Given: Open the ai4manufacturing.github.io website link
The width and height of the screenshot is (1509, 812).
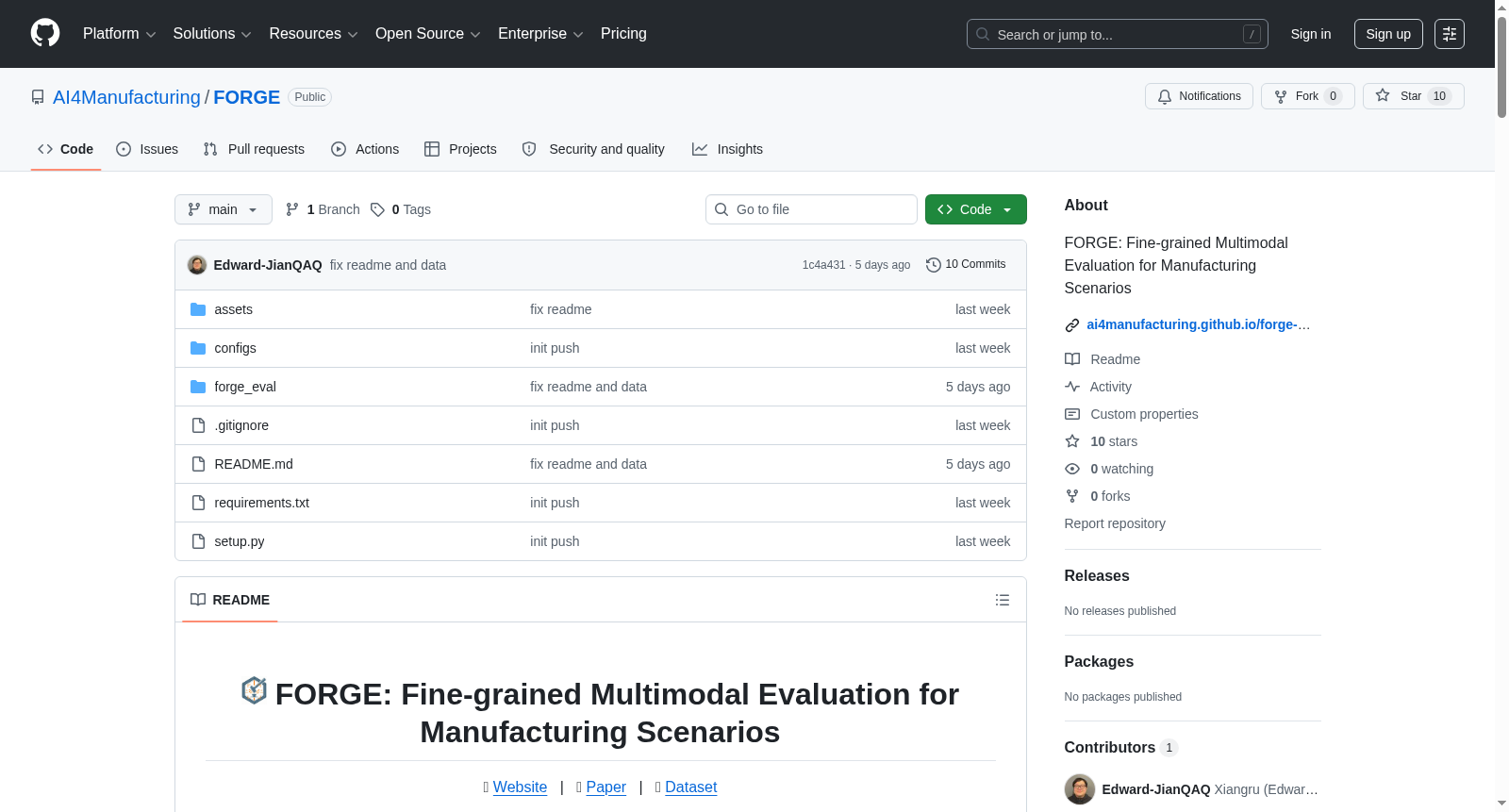Looking at the screenshot, I should point(1198,324).
